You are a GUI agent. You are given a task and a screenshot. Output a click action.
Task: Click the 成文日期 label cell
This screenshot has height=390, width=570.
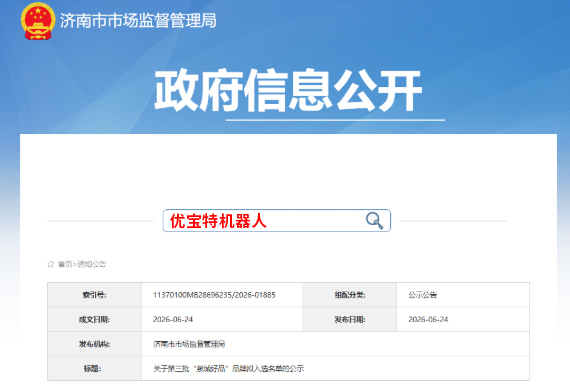tap(95, 319)
